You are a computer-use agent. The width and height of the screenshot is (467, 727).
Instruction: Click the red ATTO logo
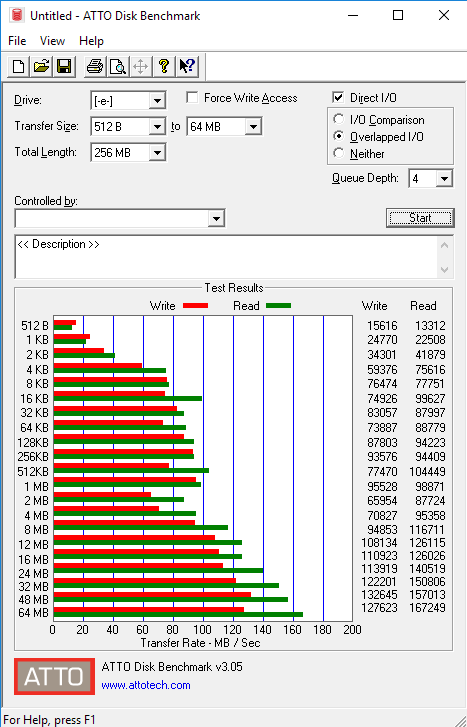[x=54, y=676]
